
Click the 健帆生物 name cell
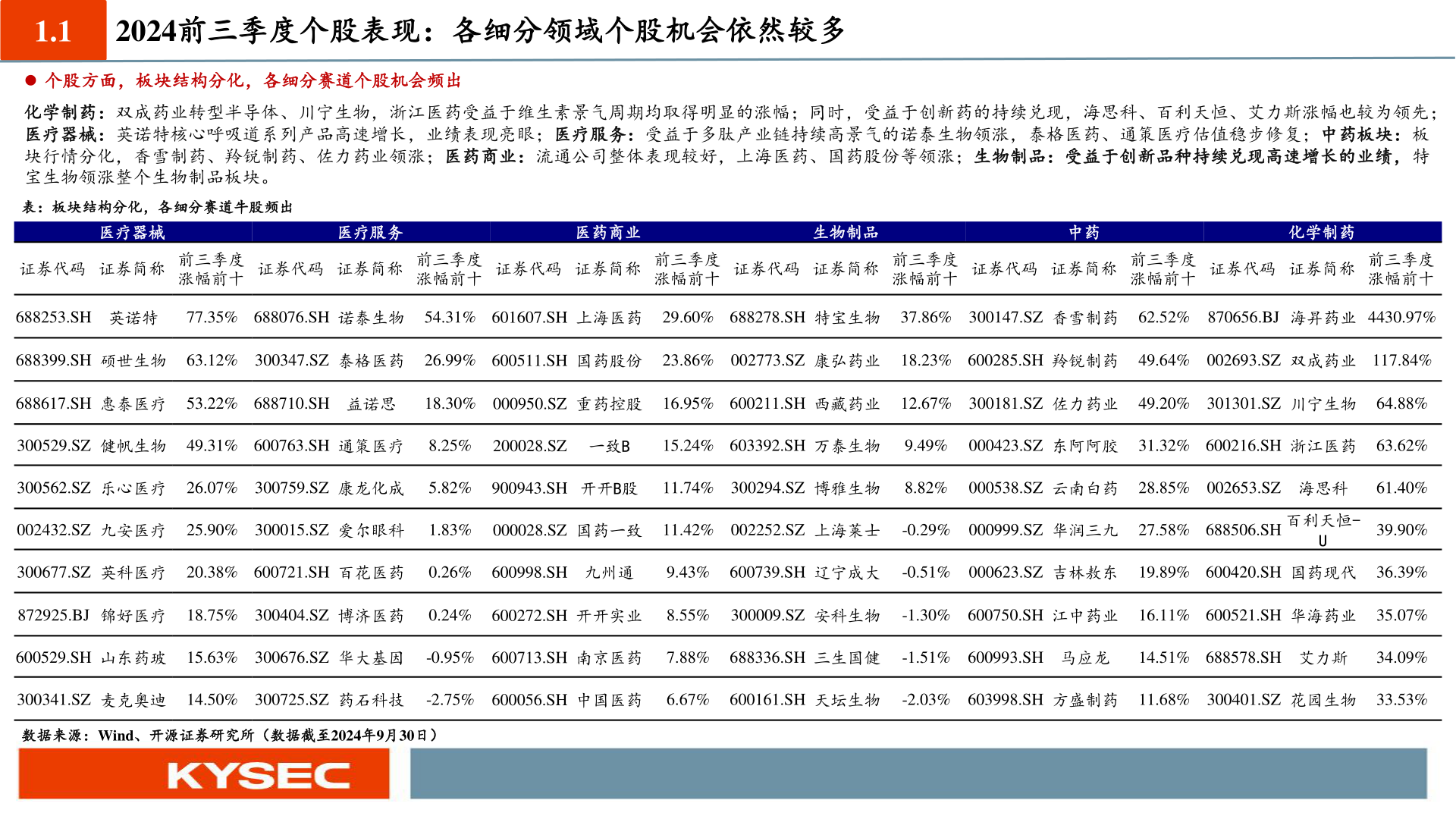click(133, 447)
